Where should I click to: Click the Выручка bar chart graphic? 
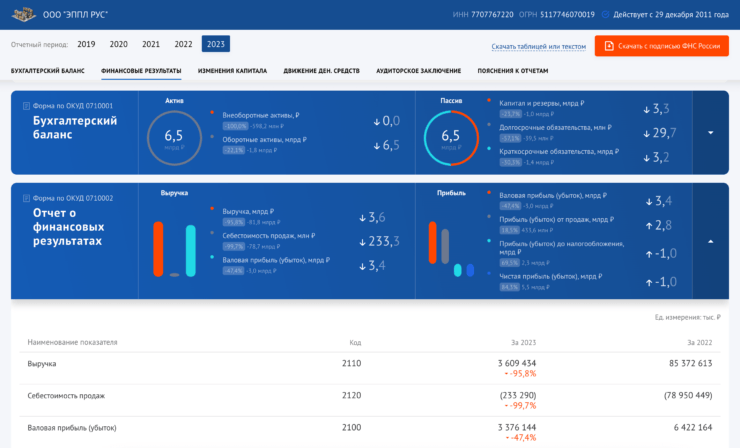click(x=173, y=249)
